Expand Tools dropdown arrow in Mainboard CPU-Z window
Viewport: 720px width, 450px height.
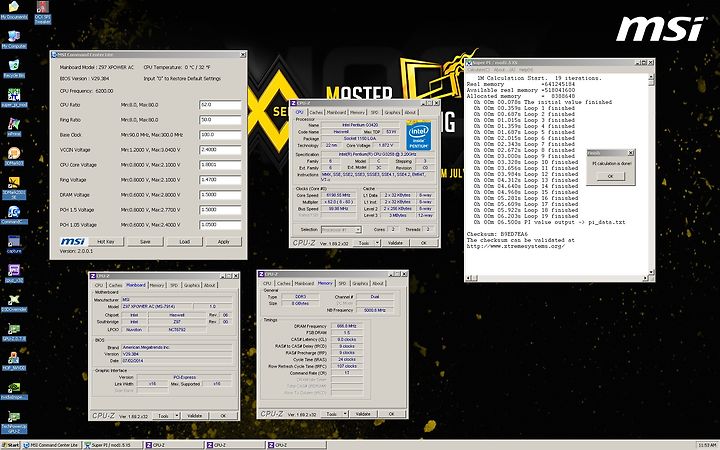pos(177,416)
